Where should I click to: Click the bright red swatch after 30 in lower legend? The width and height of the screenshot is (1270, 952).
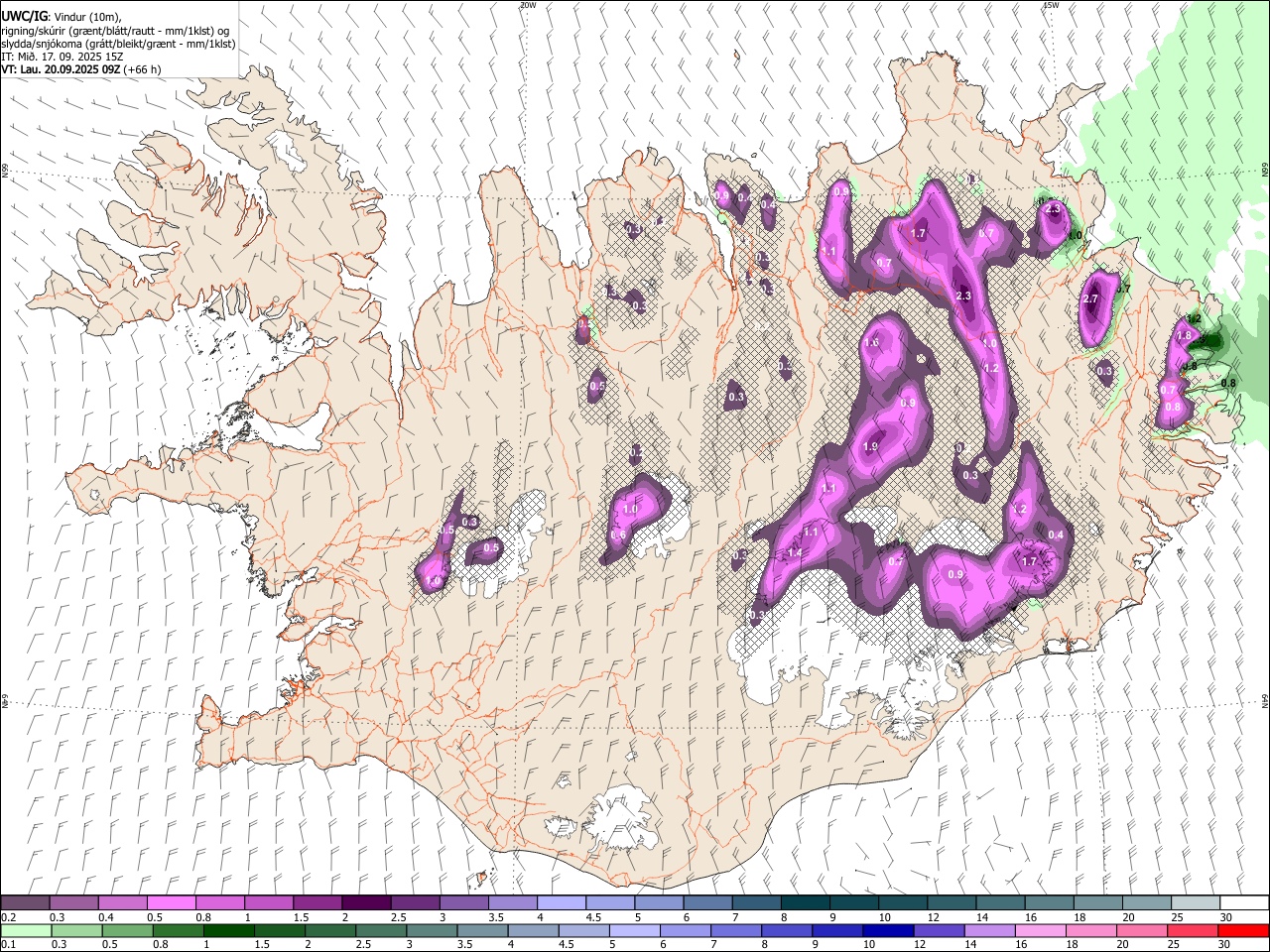point(1243,931)
